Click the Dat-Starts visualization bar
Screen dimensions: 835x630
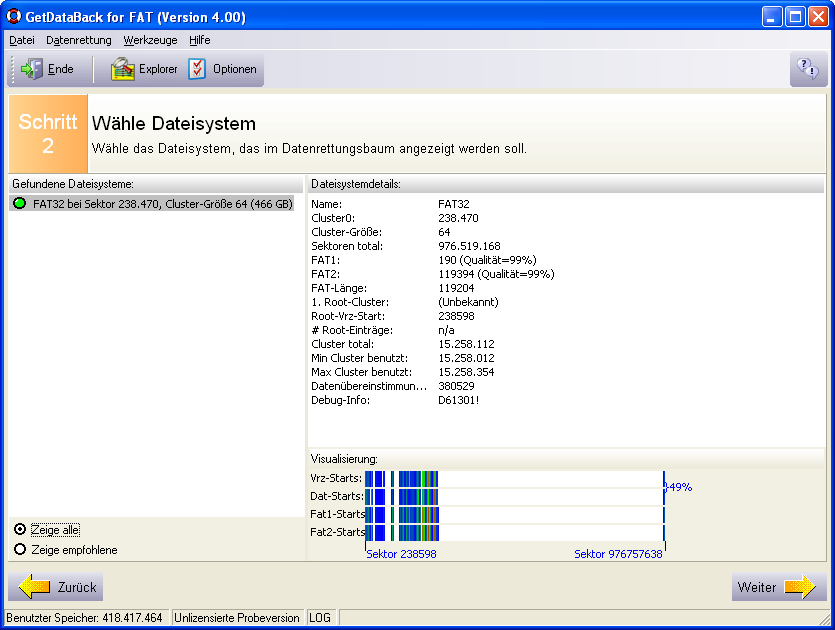(515, 497)
